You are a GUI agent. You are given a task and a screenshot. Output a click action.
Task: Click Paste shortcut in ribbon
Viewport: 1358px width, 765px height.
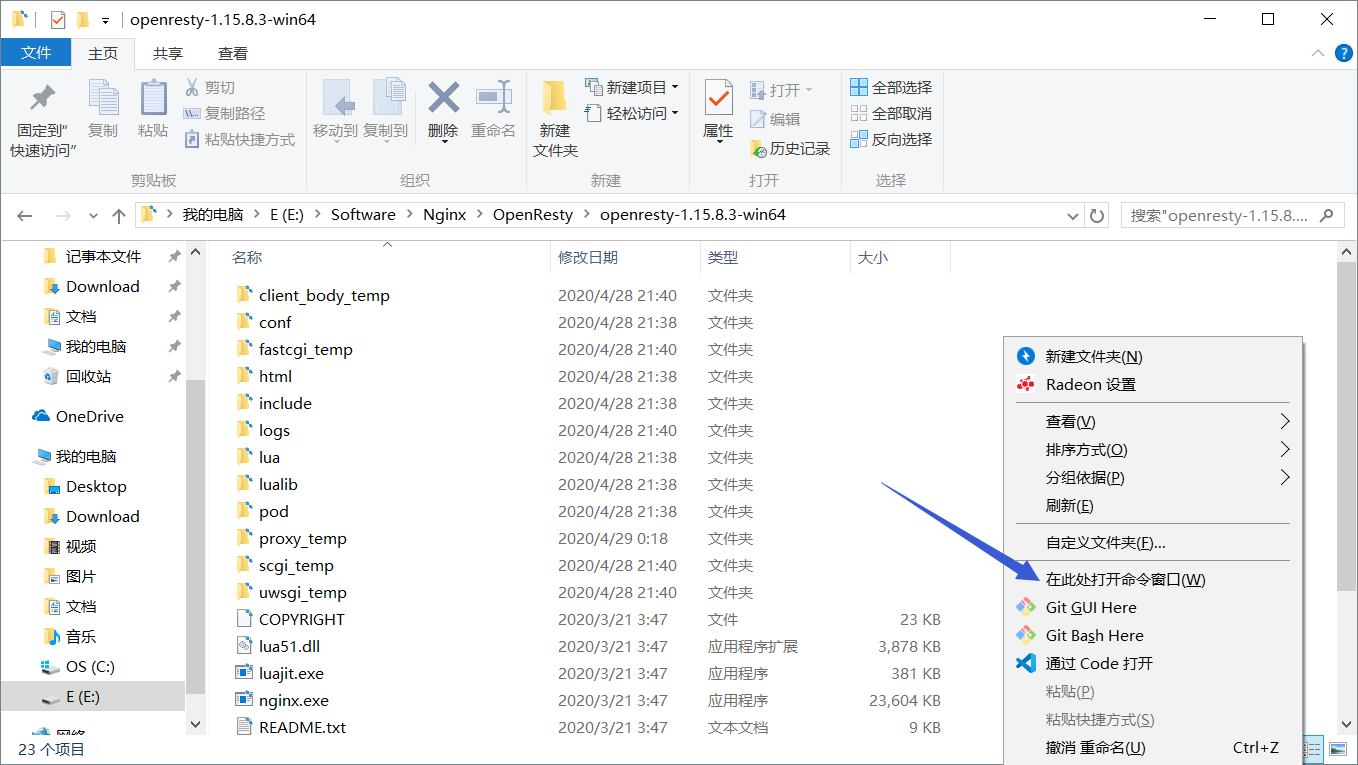click(240, 140)
